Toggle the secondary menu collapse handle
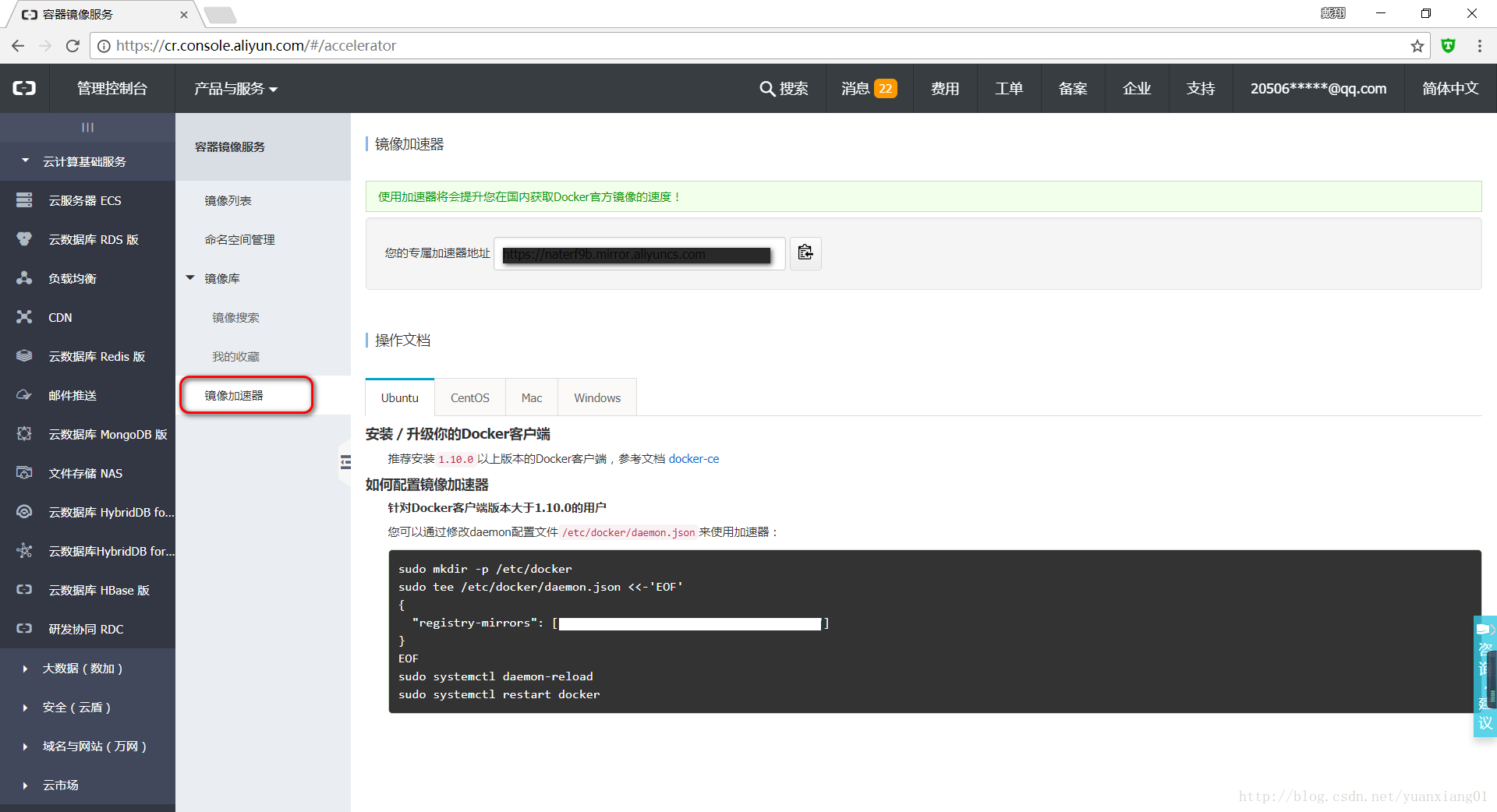 345,462
